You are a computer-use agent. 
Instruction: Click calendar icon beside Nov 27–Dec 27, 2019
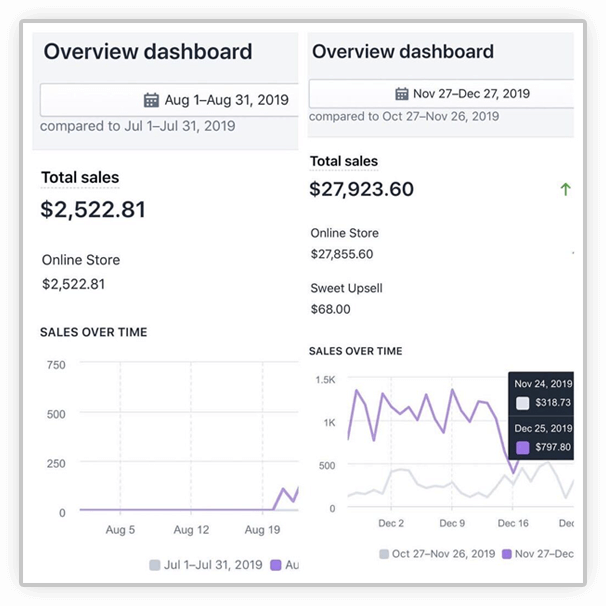point(402,94)
